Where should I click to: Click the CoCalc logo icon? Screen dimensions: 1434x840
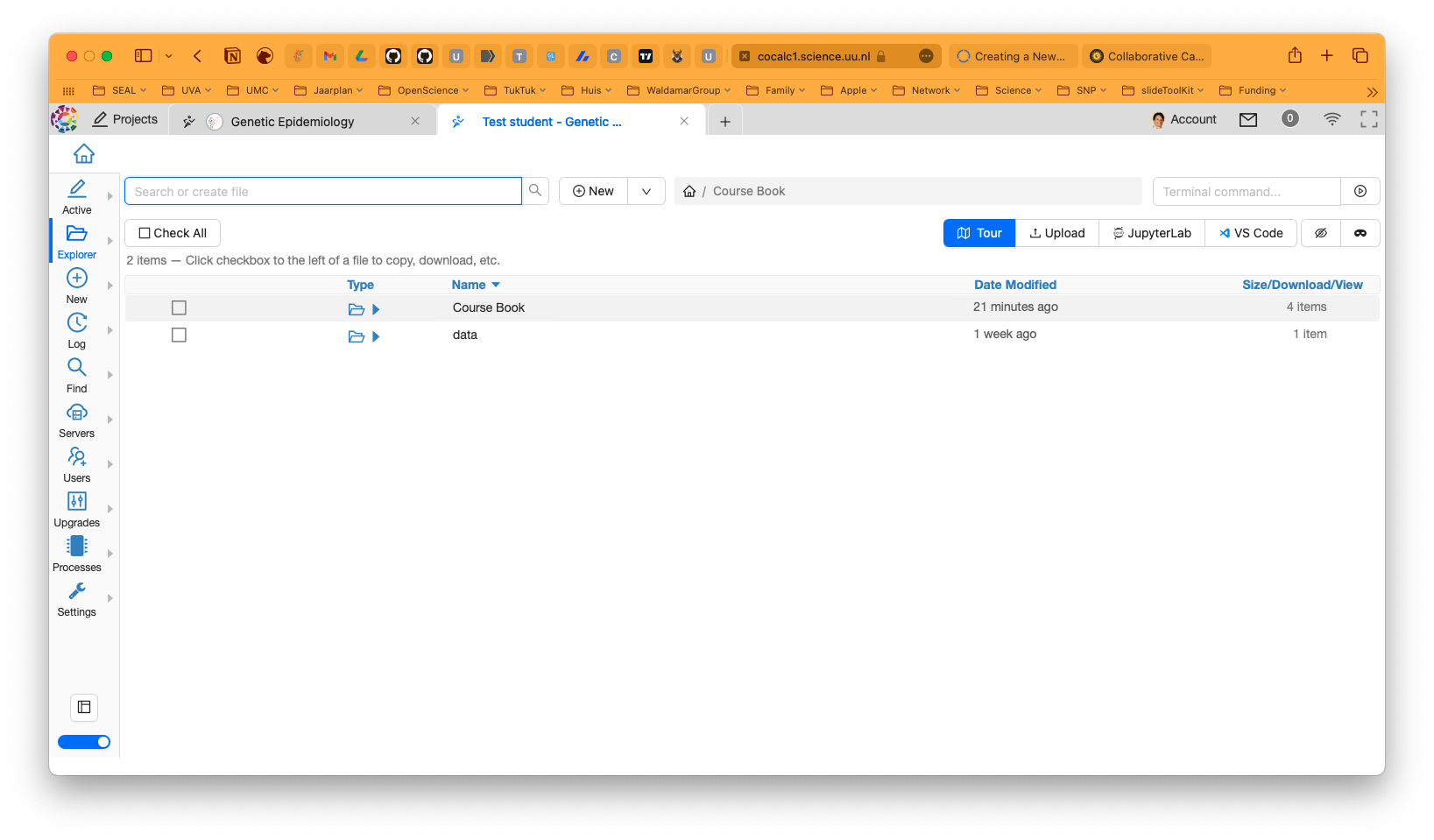[65, 118]
